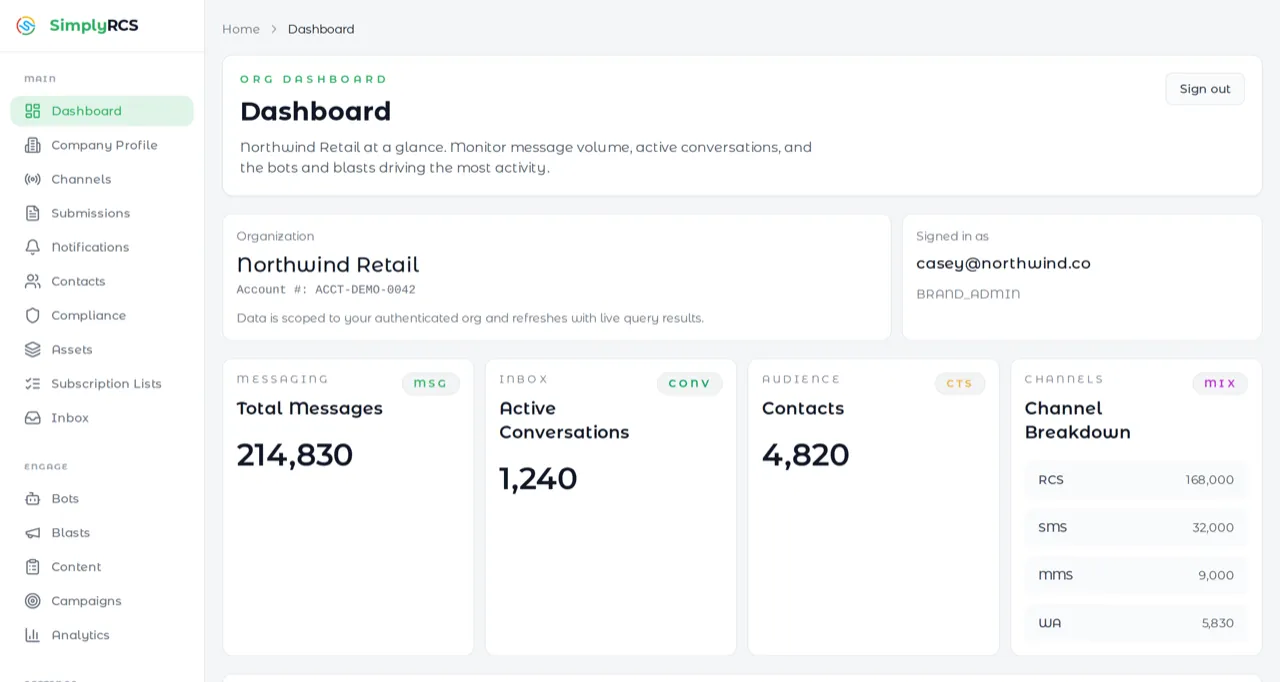Click the Channels broadcast icon

point(33,179)
